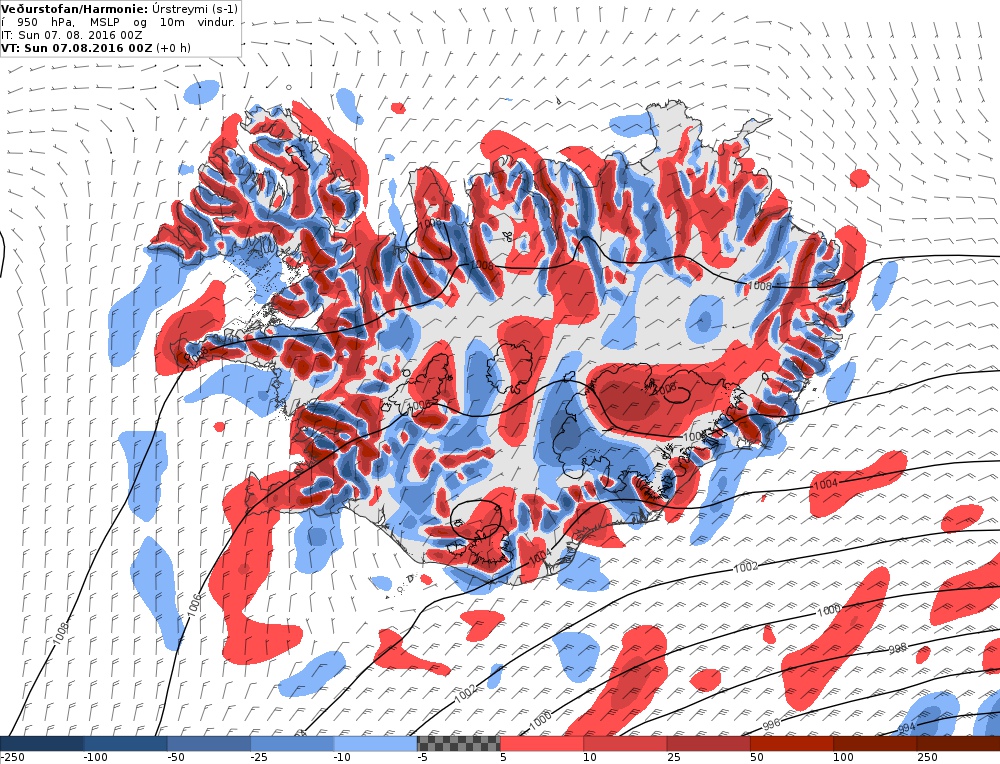Choose the legend swatch between -25 and -10
The height and width of the screenshot is (764, 1000).
tap(292, 744)
